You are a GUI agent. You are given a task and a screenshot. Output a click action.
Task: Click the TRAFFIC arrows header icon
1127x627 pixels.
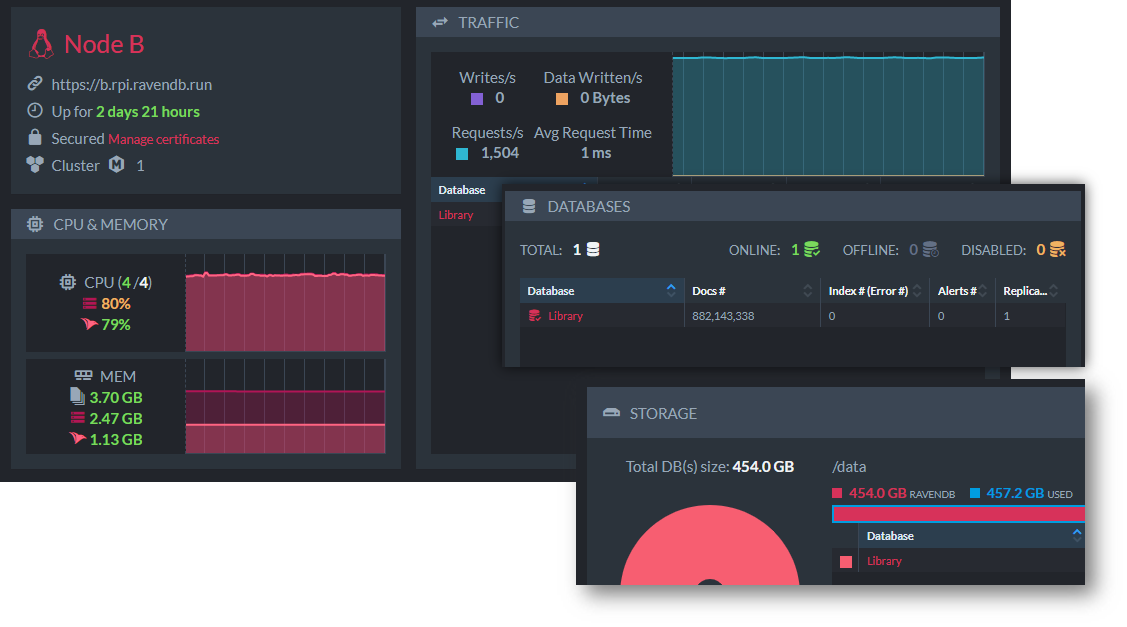point(440,22)
